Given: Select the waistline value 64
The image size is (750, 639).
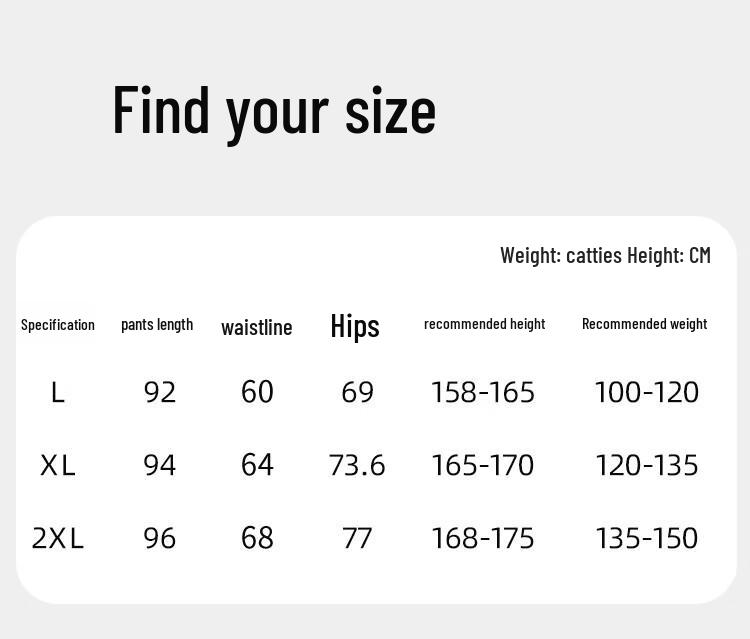Looking at the screenshot, I should click(257, 466).
